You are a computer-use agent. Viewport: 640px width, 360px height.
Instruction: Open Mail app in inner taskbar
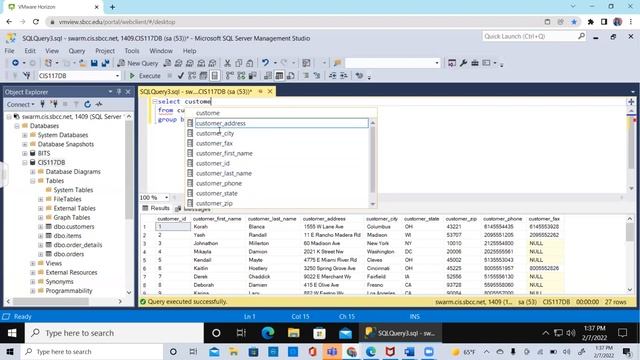345,333
